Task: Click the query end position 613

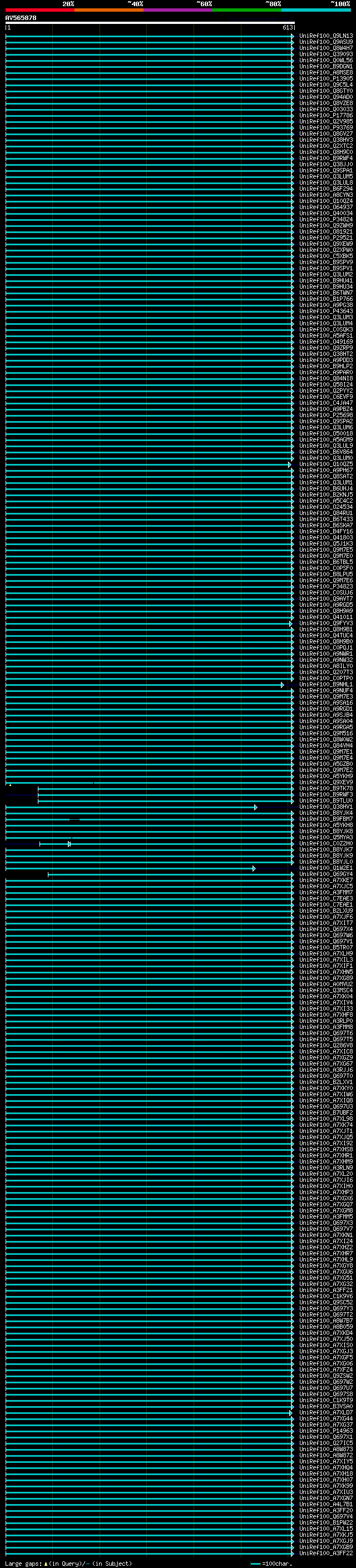Action: [288, 27]
